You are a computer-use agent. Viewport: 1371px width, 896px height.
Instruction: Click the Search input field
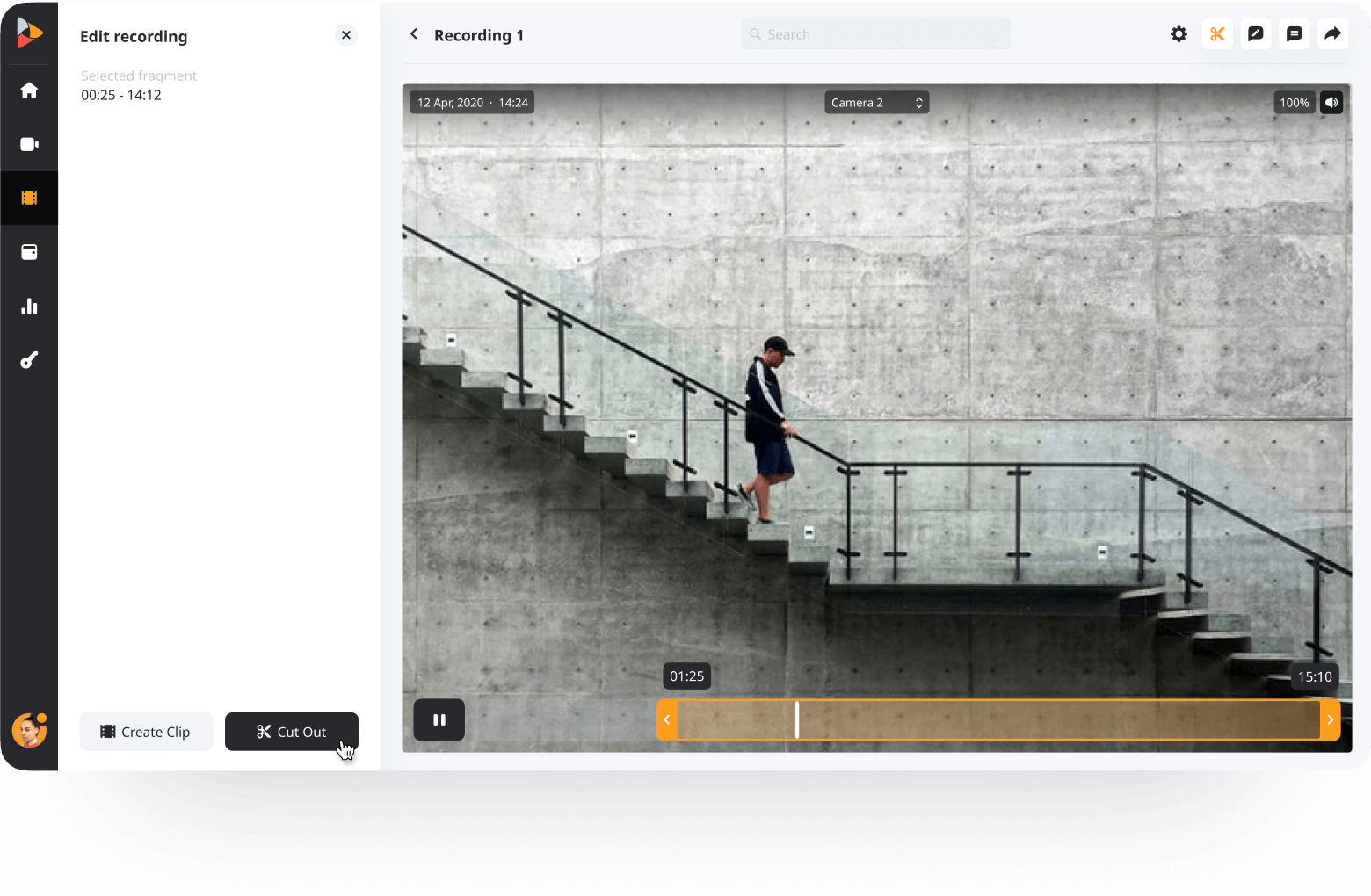tap(875, 34)
